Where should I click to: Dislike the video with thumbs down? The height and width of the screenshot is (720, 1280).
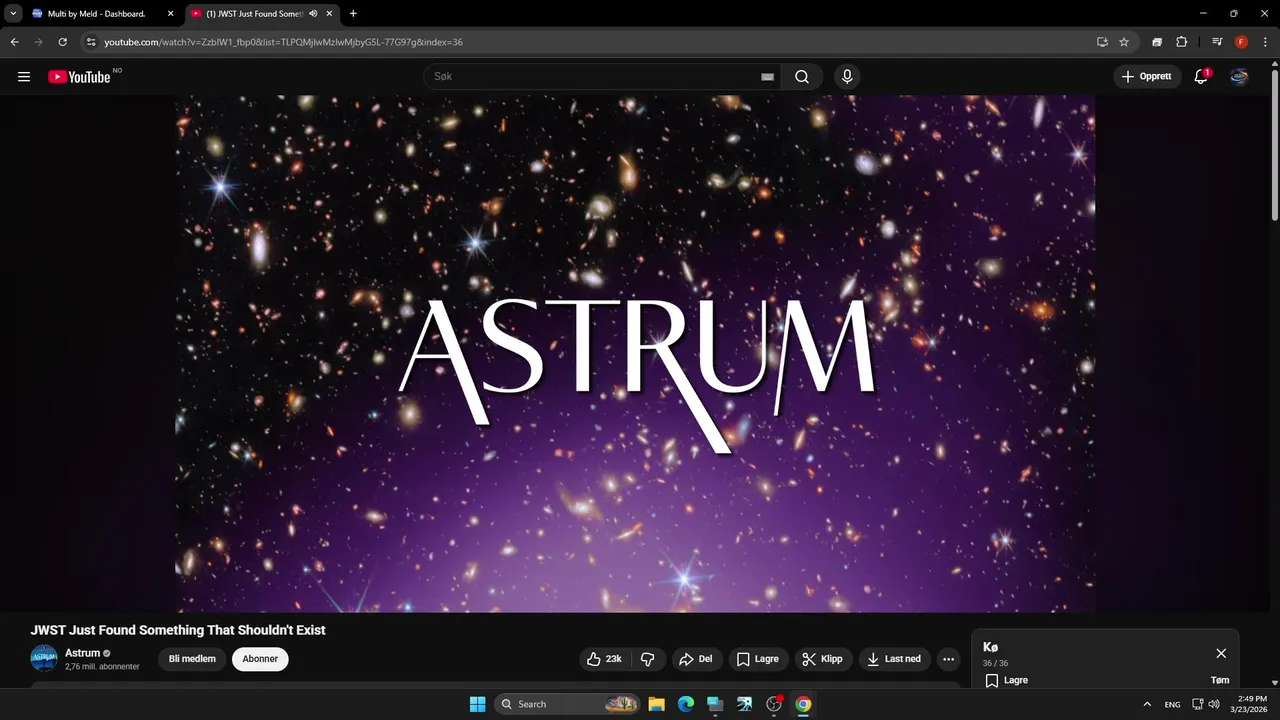click(648, 659)
